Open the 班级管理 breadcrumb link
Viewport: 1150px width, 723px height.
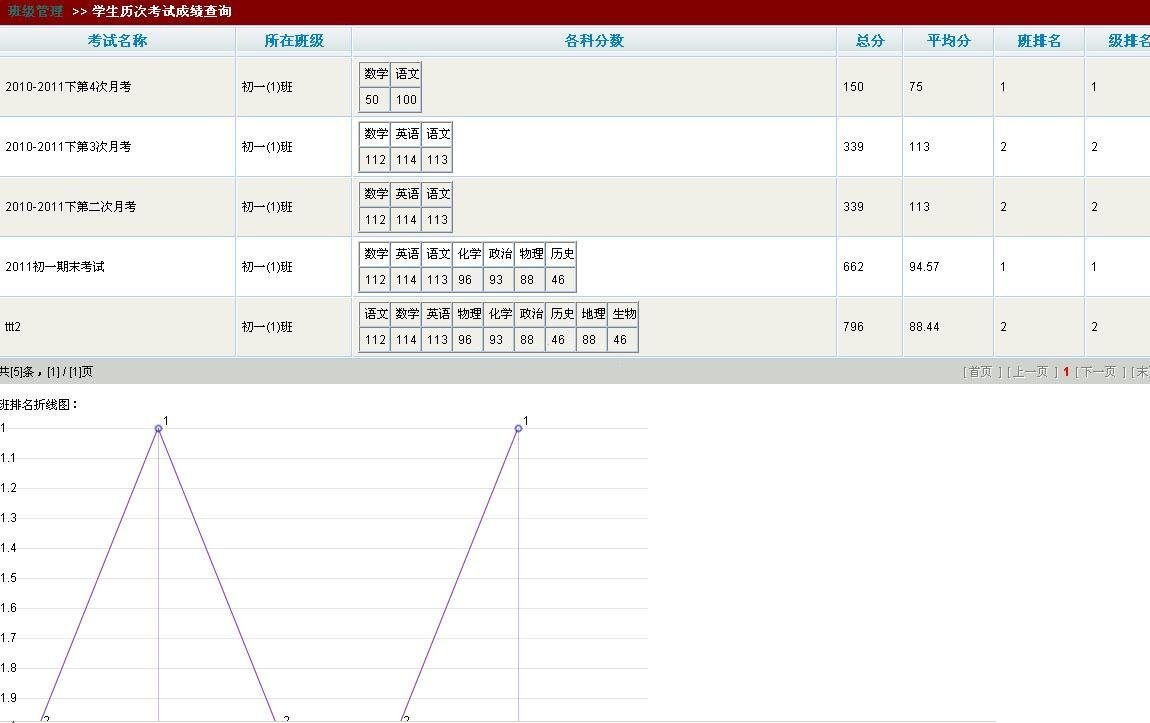35,12
